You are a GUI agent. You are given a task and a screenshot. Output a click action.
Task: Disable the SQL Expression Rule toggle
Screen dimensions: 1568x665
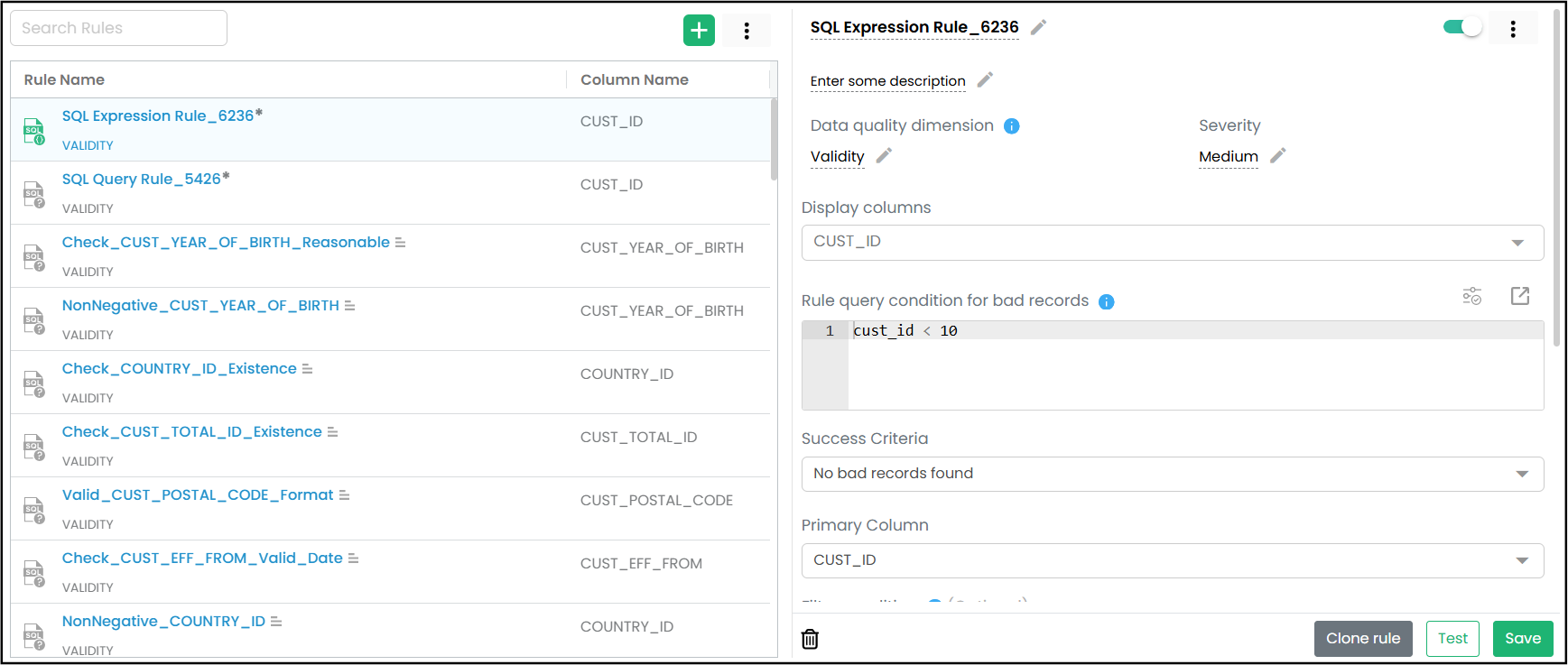[x=1462, y=27]
